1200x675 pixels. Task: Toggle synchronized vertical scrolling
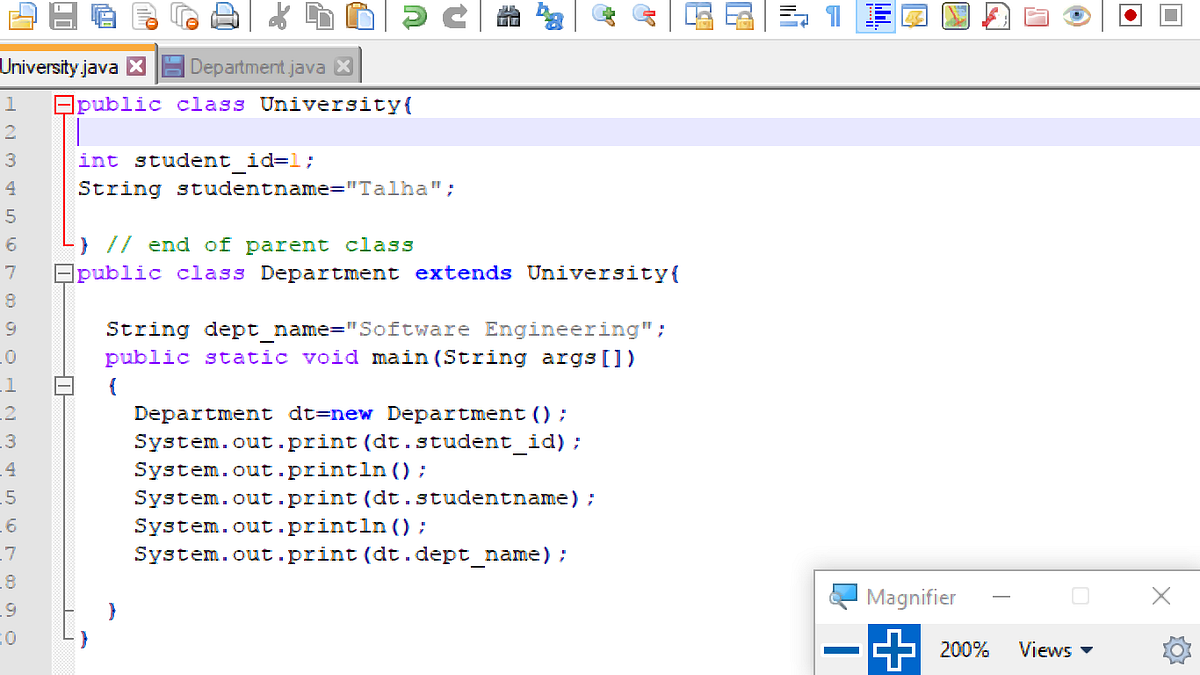click(699, 15)
